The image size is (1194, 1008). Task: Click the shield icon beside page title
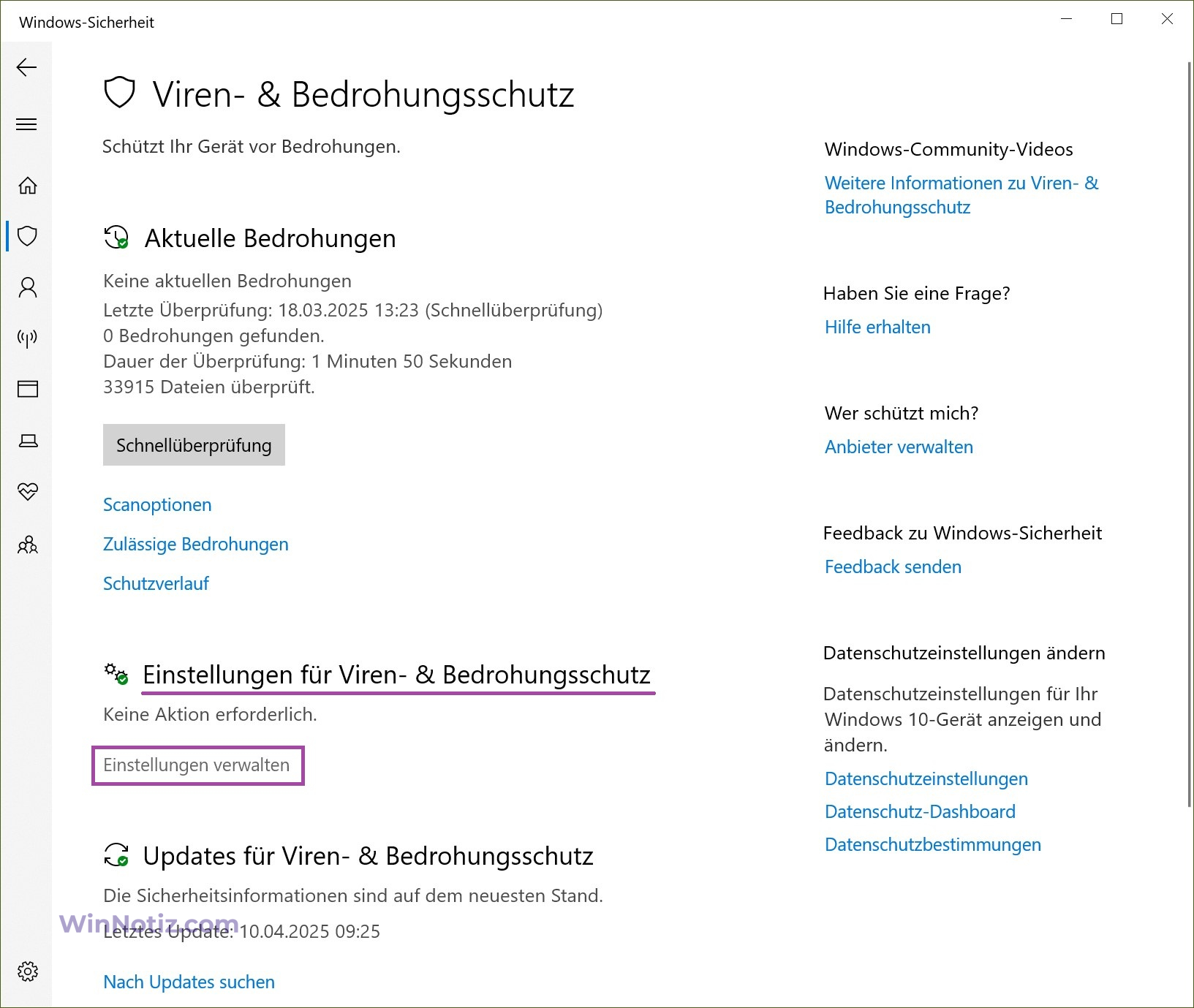119,93
